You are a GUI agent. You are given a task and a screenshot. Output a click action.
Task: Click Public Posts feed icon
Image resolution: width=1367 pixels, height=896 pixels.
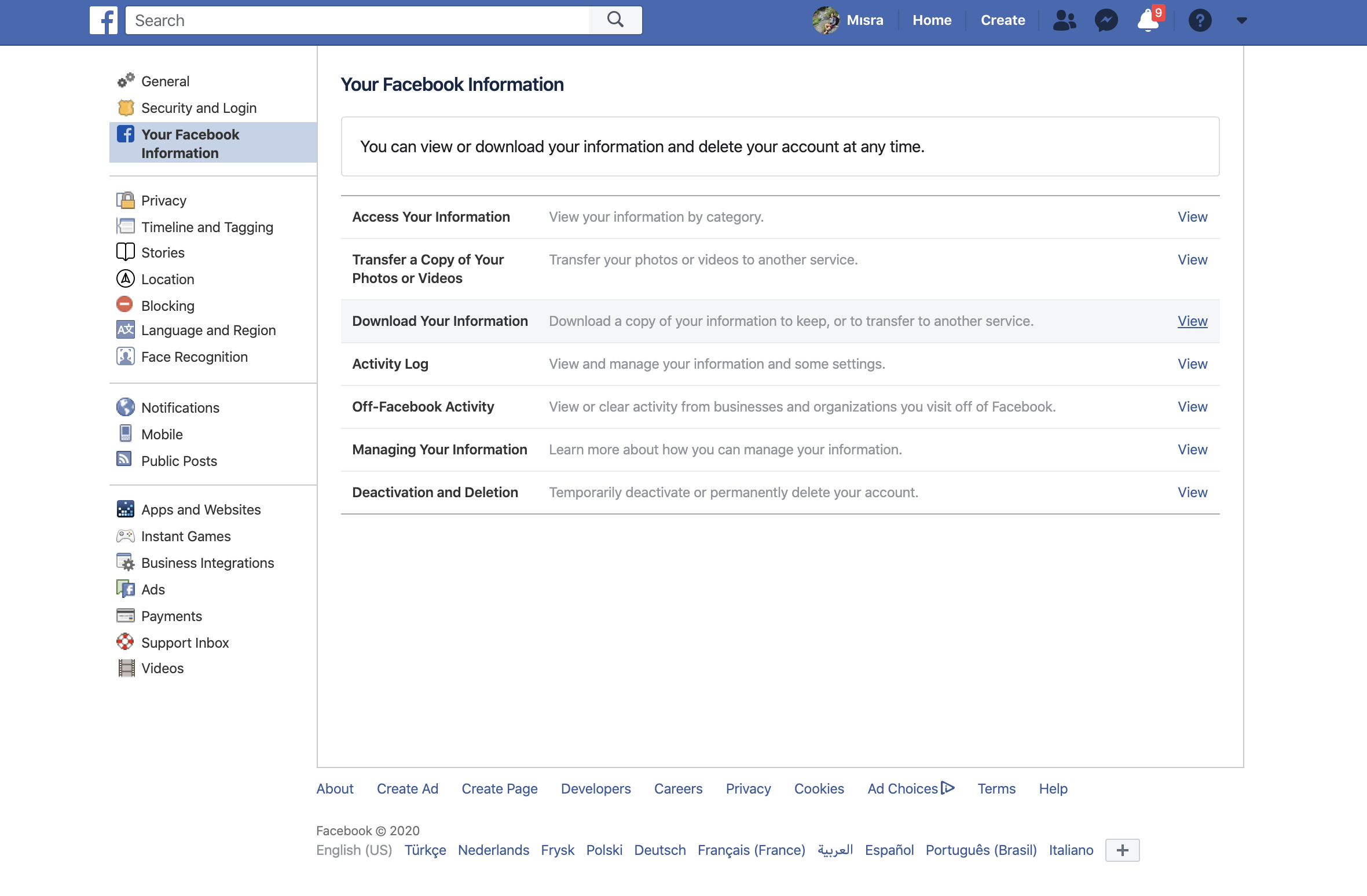pos(124,459)
